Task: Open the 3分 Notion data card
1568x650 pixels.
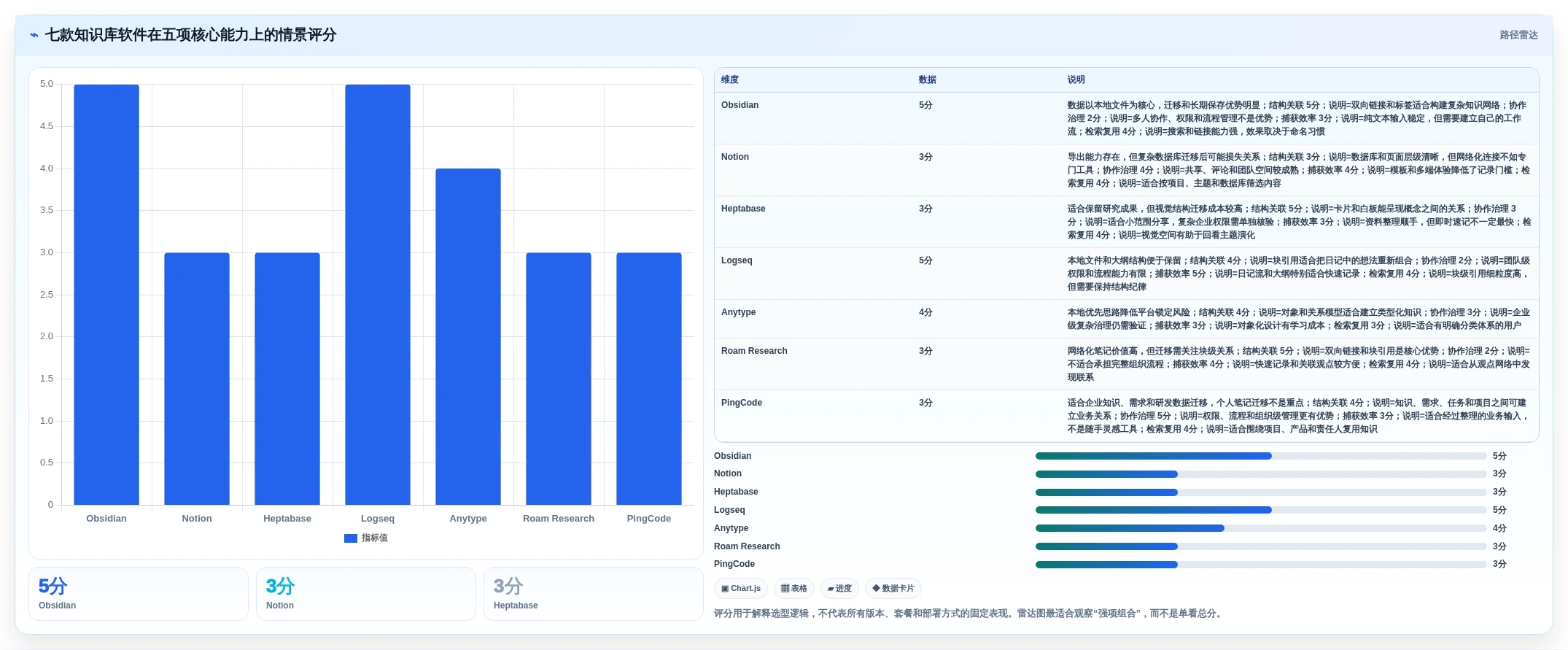Action: tap(366, 594)
